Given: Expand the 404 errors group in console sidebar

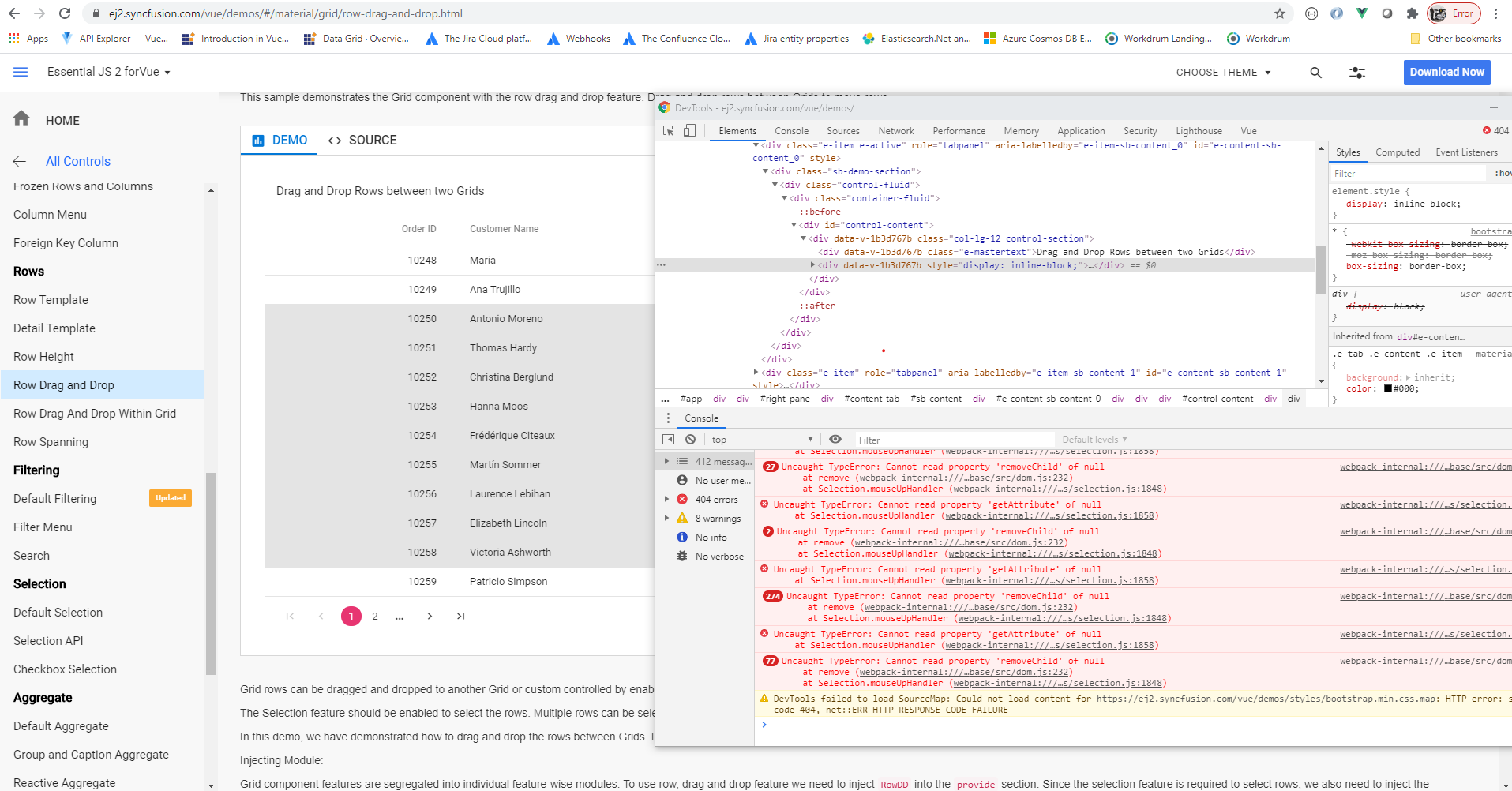Looking at the screenshot, I should tap(667, 500).
